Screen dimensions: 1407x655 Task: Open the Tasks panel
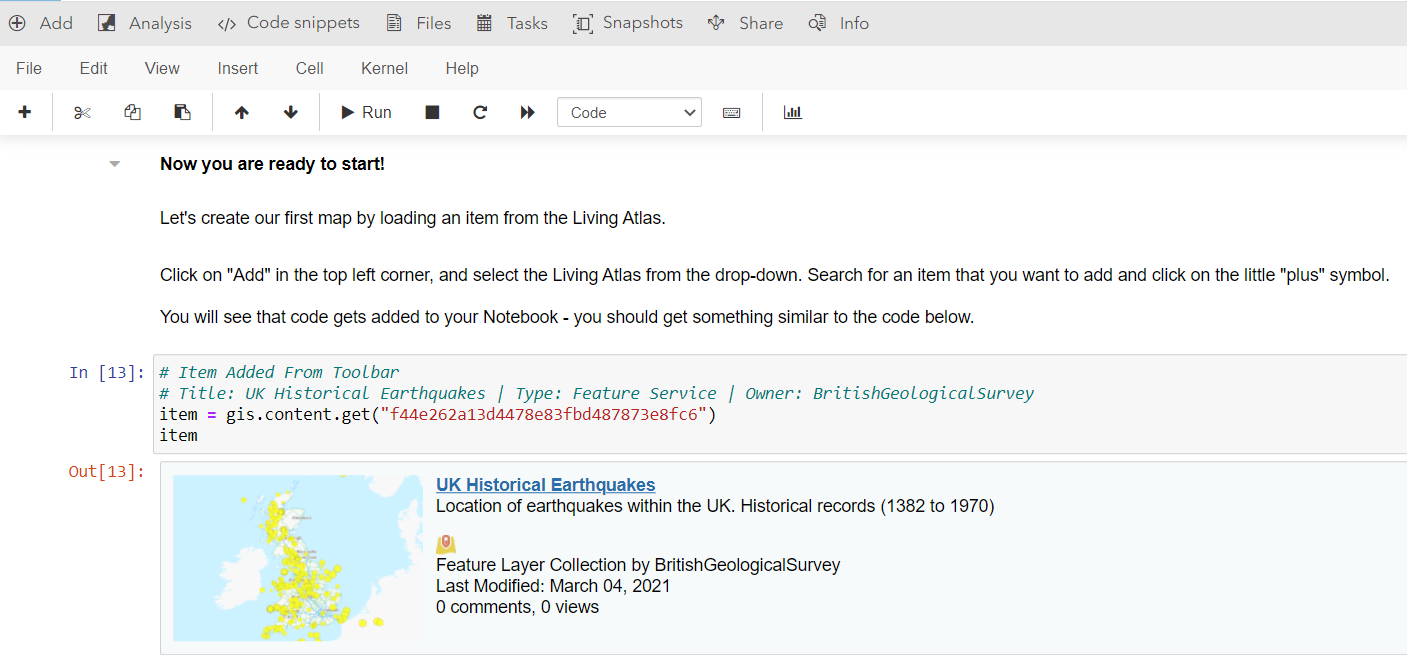pyautogui.click(x=512, y=23)
